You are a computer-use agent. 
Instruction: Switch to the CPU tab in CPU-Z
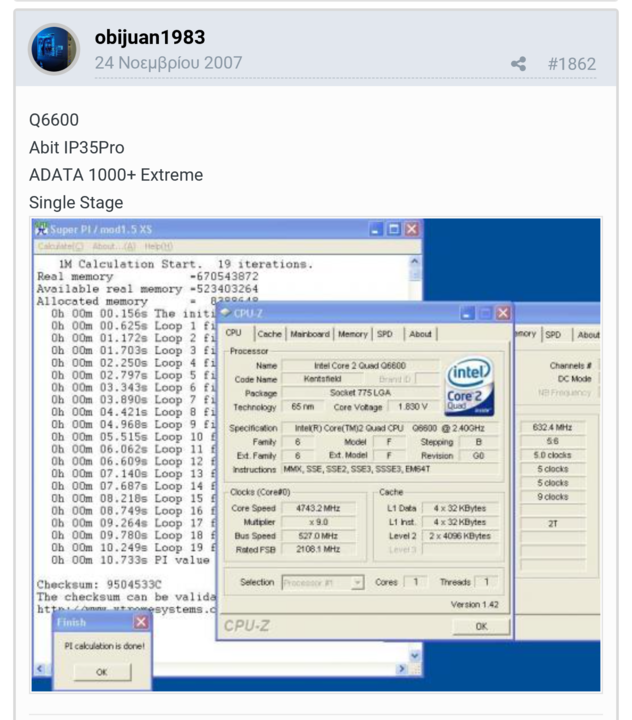[x=233, y=333]
